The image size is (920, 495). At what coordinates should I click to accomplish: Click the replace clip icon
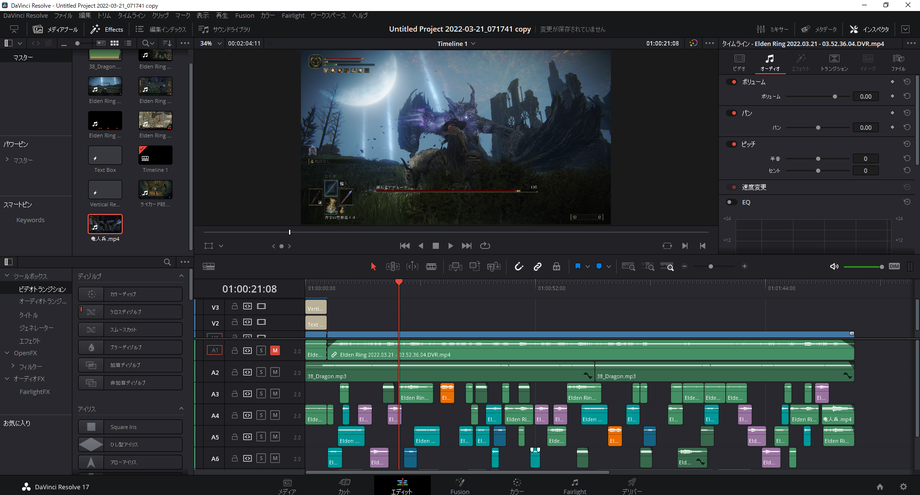(x=494, y=266)
